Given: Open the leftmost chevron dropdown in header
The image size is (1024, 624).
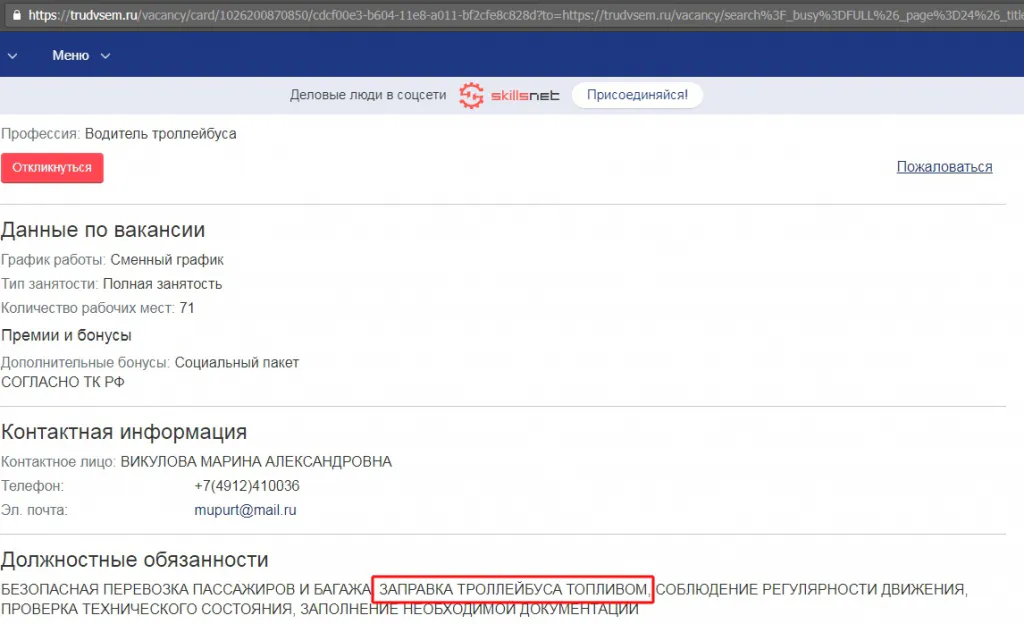Looking at the screenshot, I should pyautogui.click(x=12, y=56).
